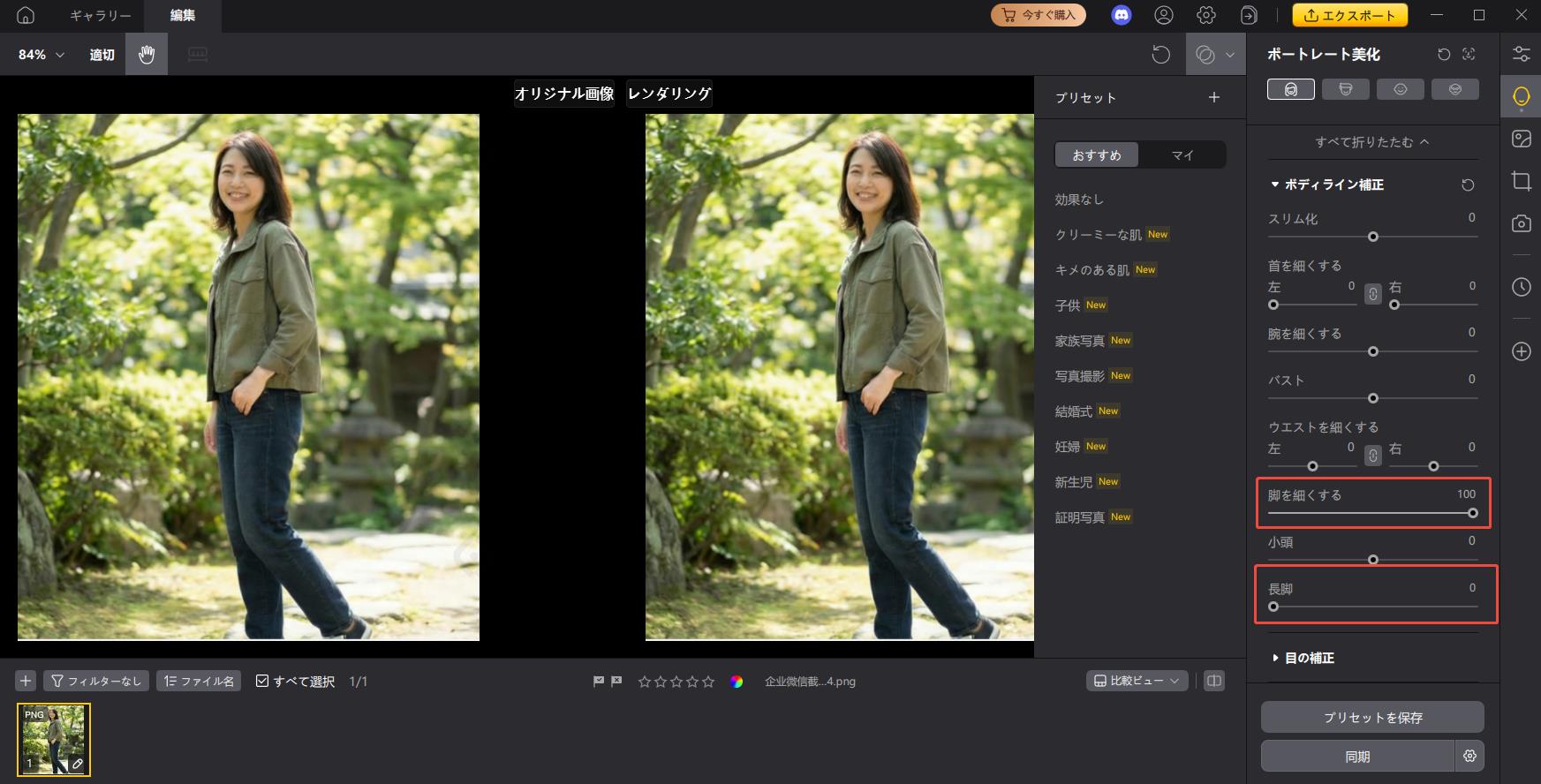1541x784 pixels.
Task: Open the history clock icon
Action: pyautogui.click(x=1521, y=287)
